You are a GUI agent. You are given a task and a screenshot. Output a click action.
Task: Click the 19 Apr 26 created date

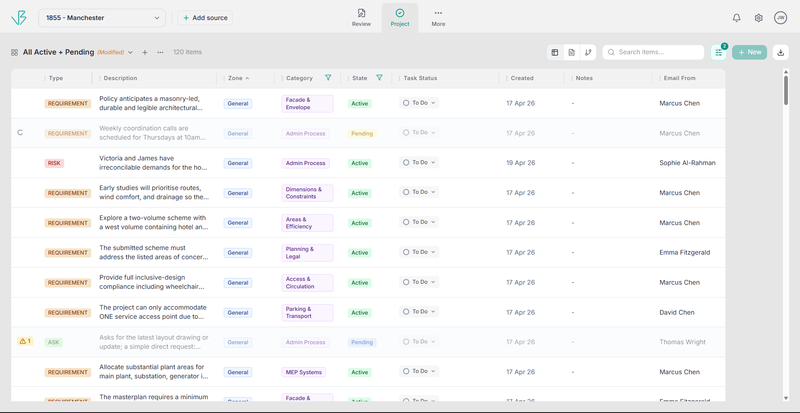[520, 163]
